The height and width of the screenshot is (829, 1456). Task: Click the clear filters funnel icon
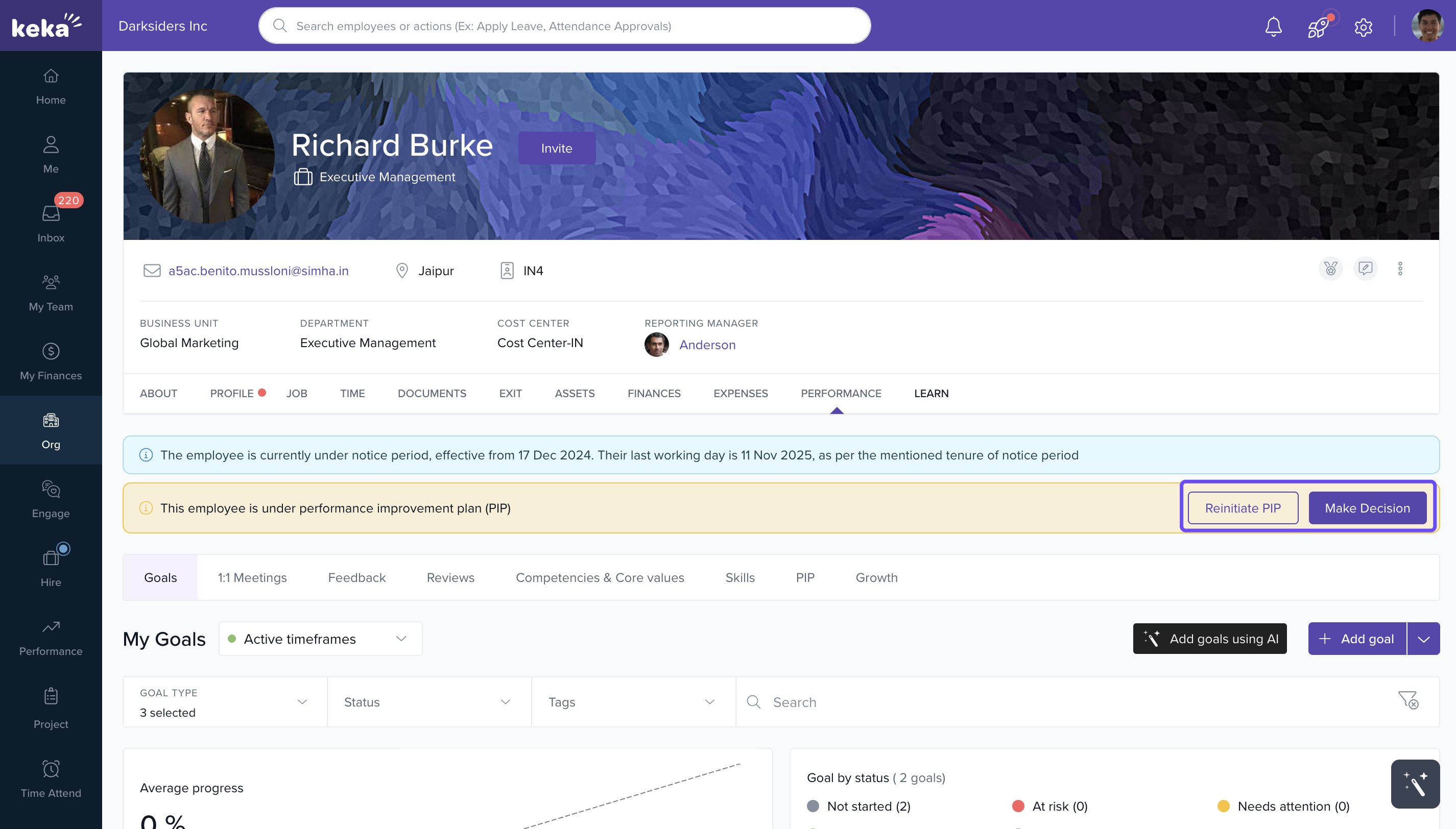1408,701
